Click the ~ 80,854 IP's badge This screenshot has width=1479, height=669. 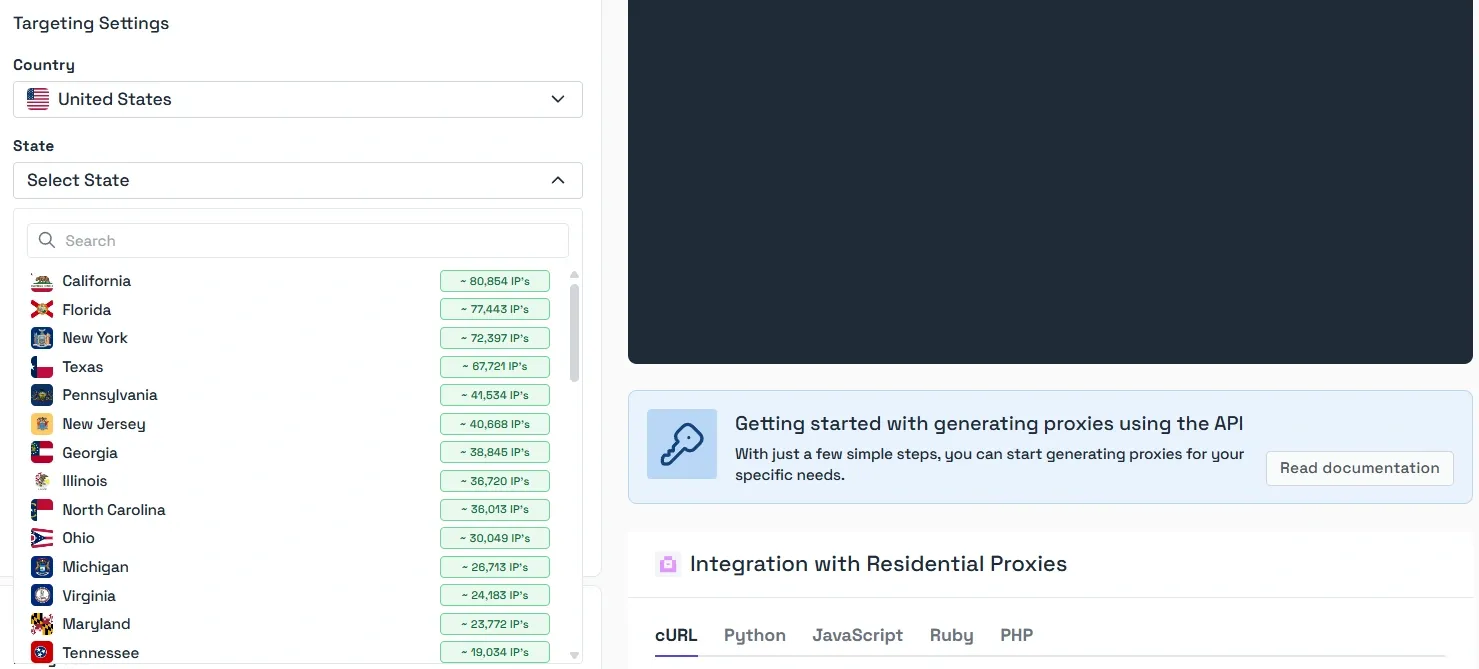click(x=495, y=281)
